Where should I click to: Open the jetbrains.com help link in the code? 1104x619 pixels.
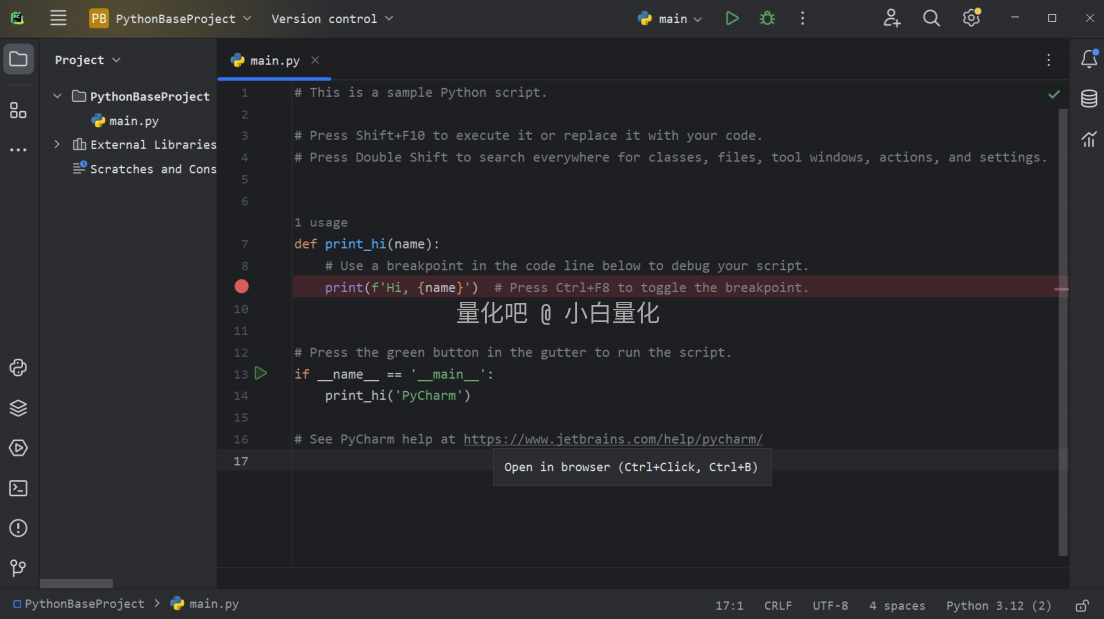[612, 439]
